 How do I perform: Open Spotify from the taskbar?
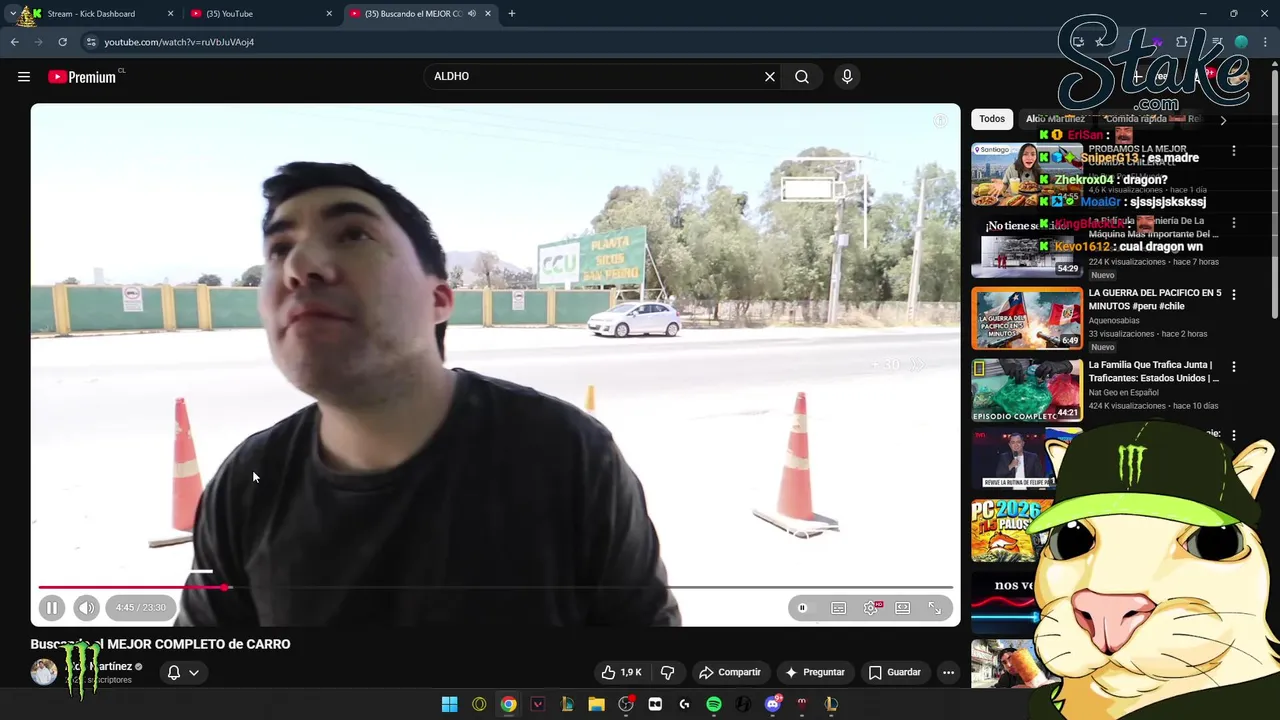[x=714, y=705]
